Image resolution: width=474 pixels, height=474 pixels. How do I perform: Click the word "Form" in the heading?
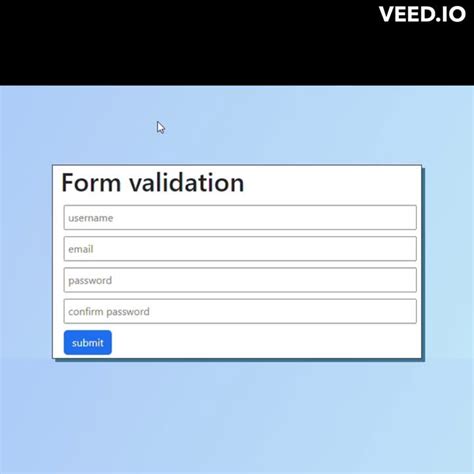[91, 183]
